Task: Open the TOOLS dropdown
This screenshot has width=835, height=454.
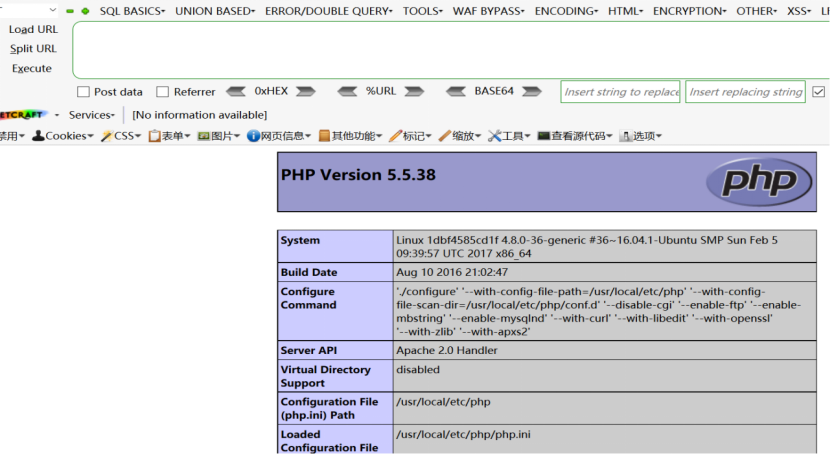Action: point(423,11)
